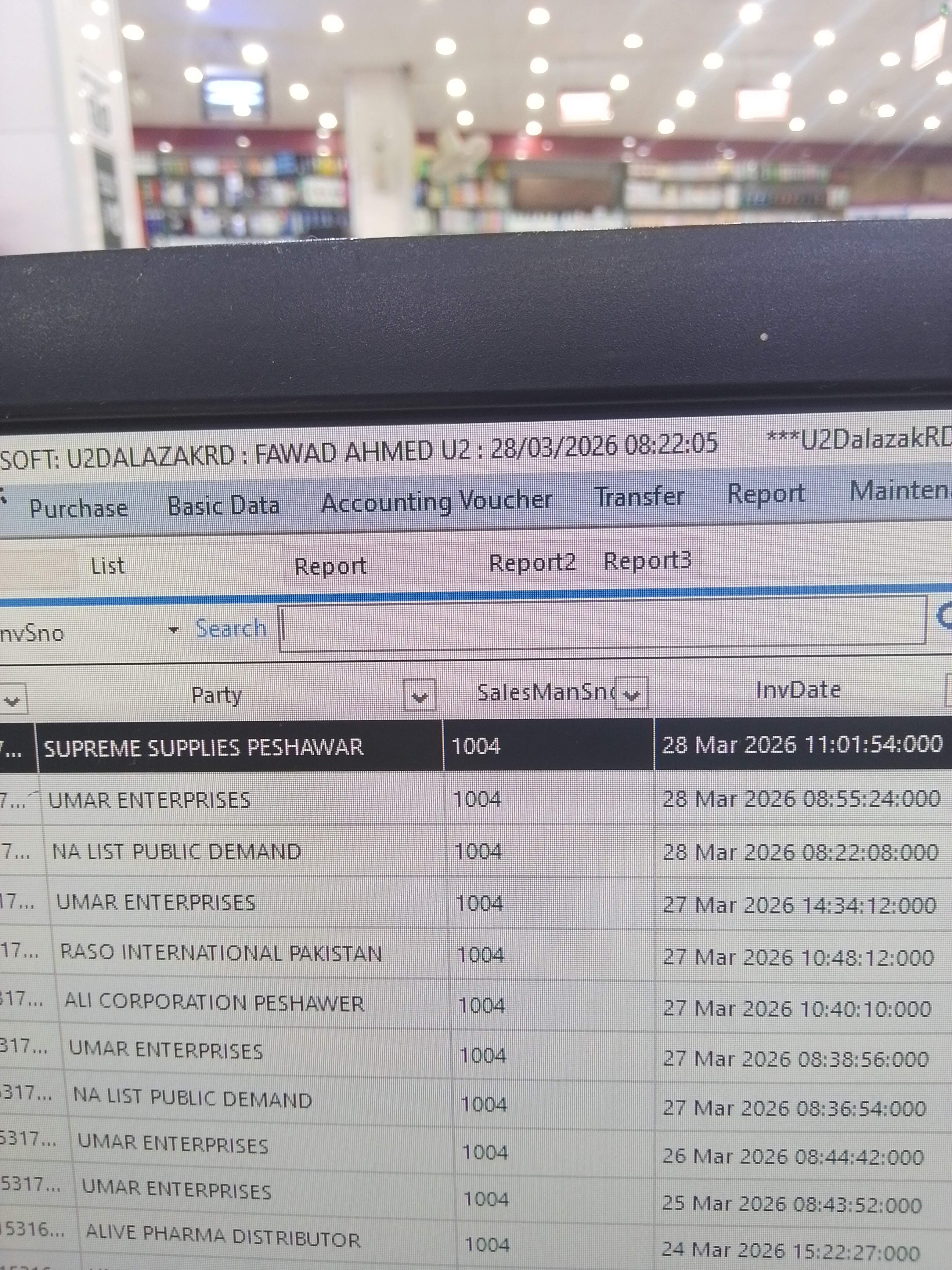Select UMAR ENTERPRISES dated 27 Mar 14:34:12
Screen dimensions: 952x1270
(x=476, y=903)
